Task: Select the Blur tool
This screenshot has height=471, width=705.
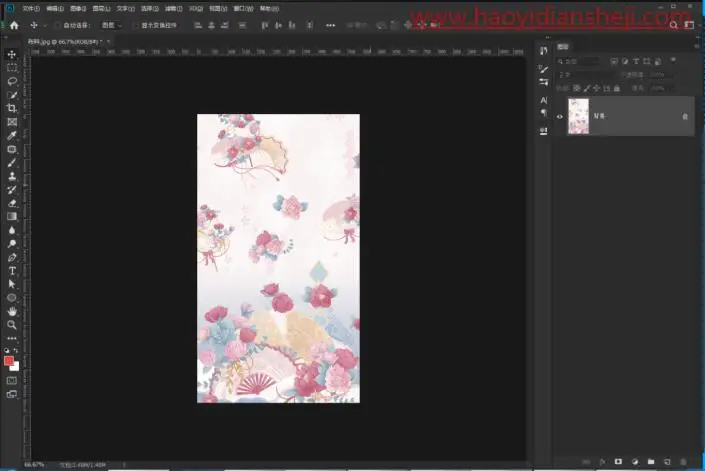Action: tap(12, 230)
